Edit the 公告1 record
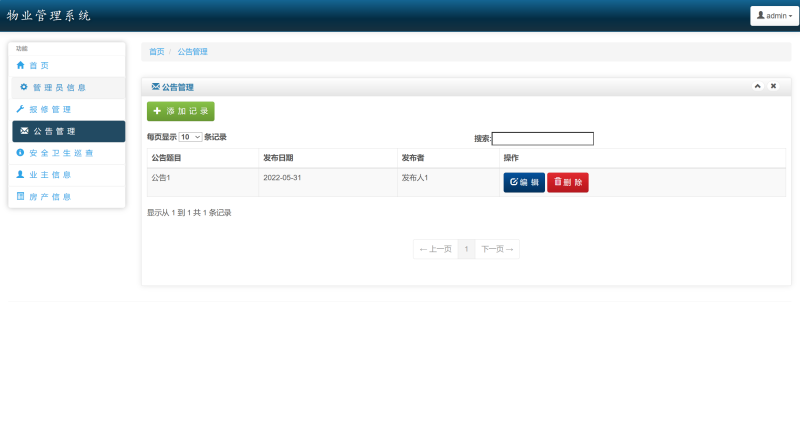 click(524, 183)
